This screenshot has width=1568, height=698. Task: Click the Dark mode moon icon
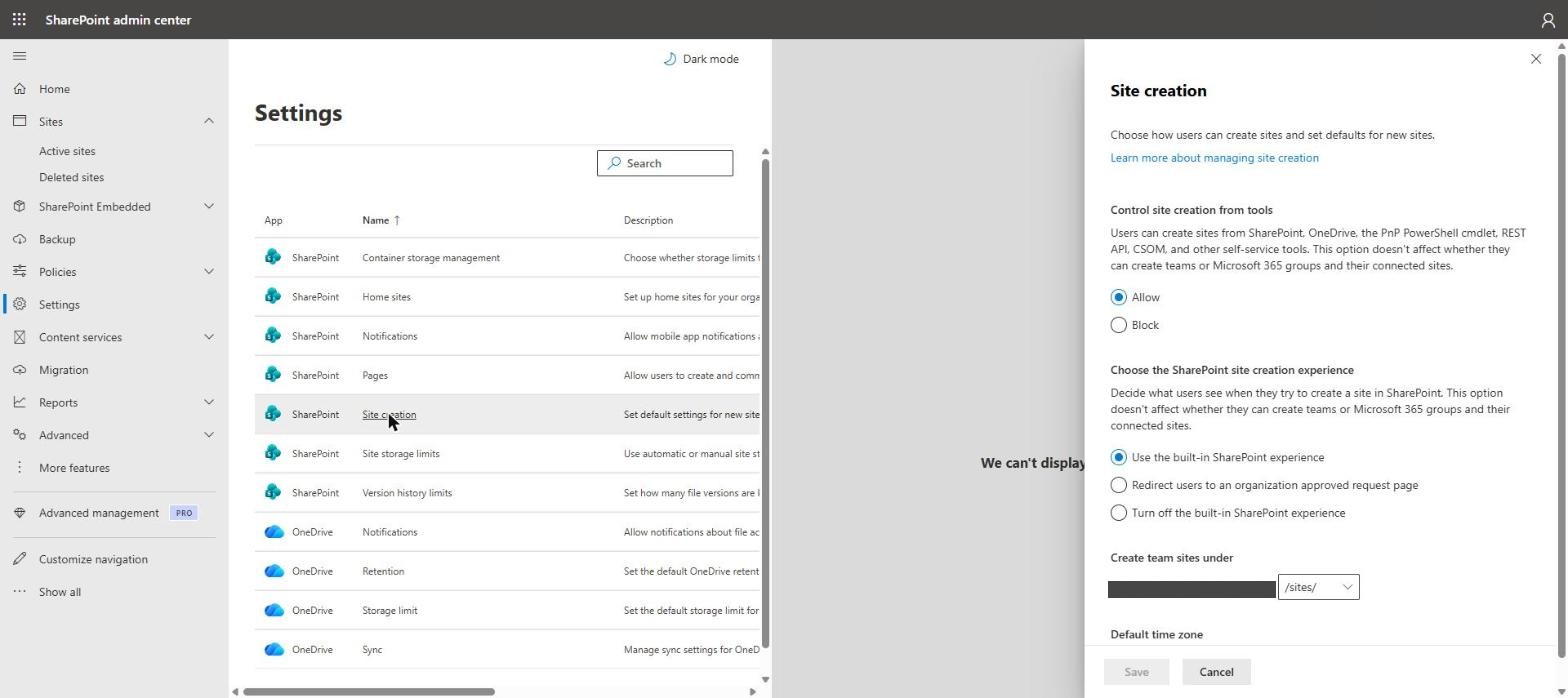(x=670, y=59)
